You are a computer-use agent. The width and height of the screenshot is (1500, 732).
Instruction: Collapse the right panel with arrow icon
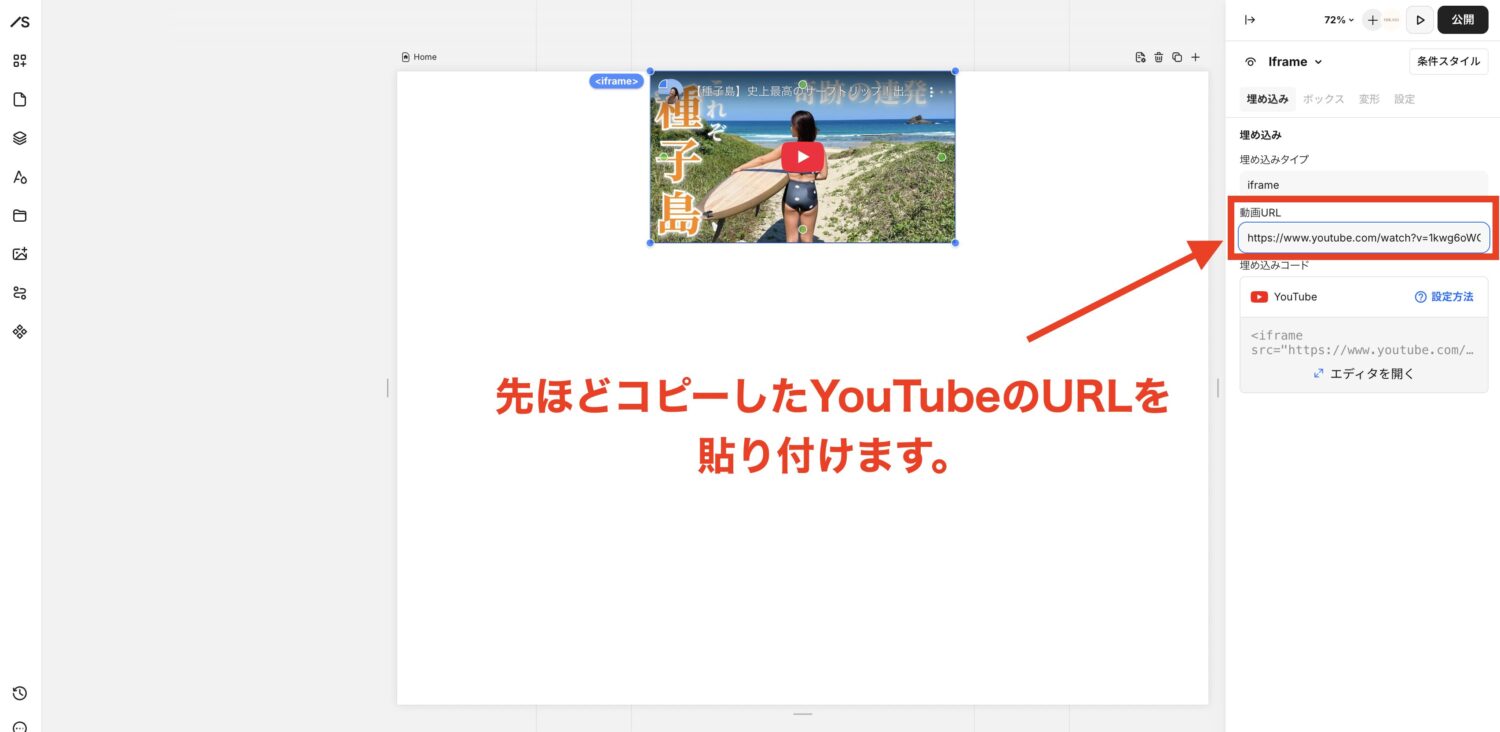coord(1249,20)
